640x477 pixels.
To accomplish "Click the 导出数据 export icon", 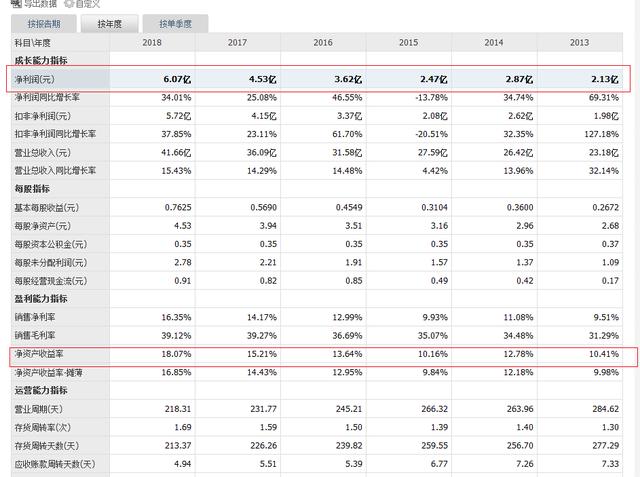I will [16, 4].
